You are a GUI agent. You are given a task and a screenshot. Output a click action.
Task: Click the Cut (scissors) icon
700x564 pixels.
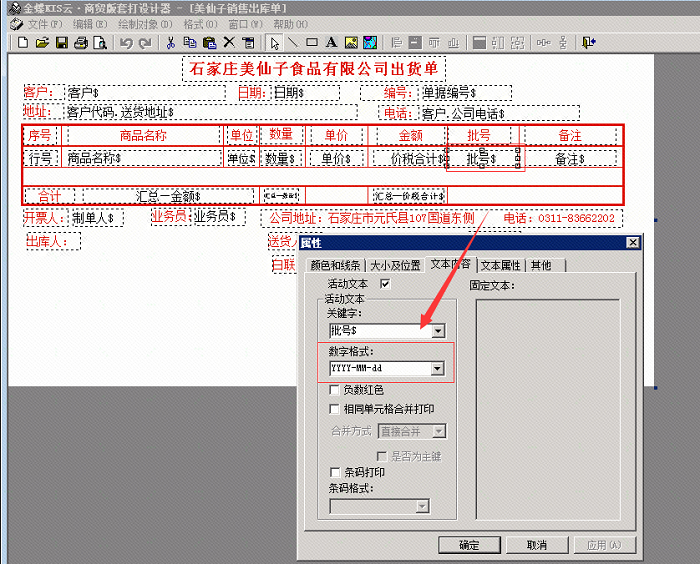tap(171, 43)
